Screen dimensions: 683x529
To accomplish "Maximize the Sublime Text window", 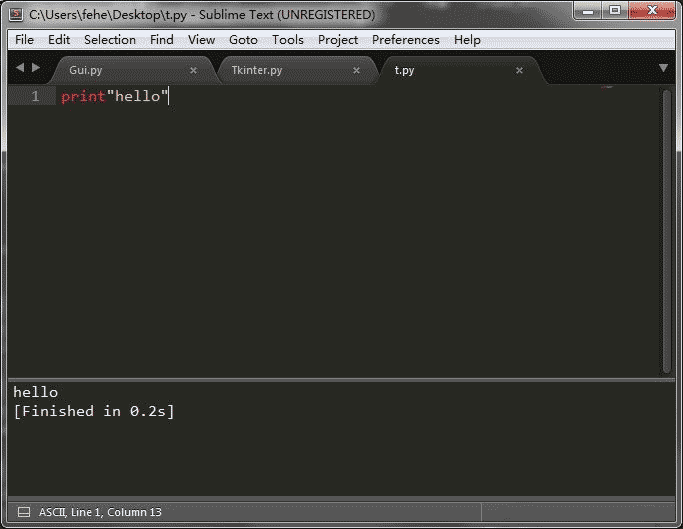I will click(x=615, y=11).
